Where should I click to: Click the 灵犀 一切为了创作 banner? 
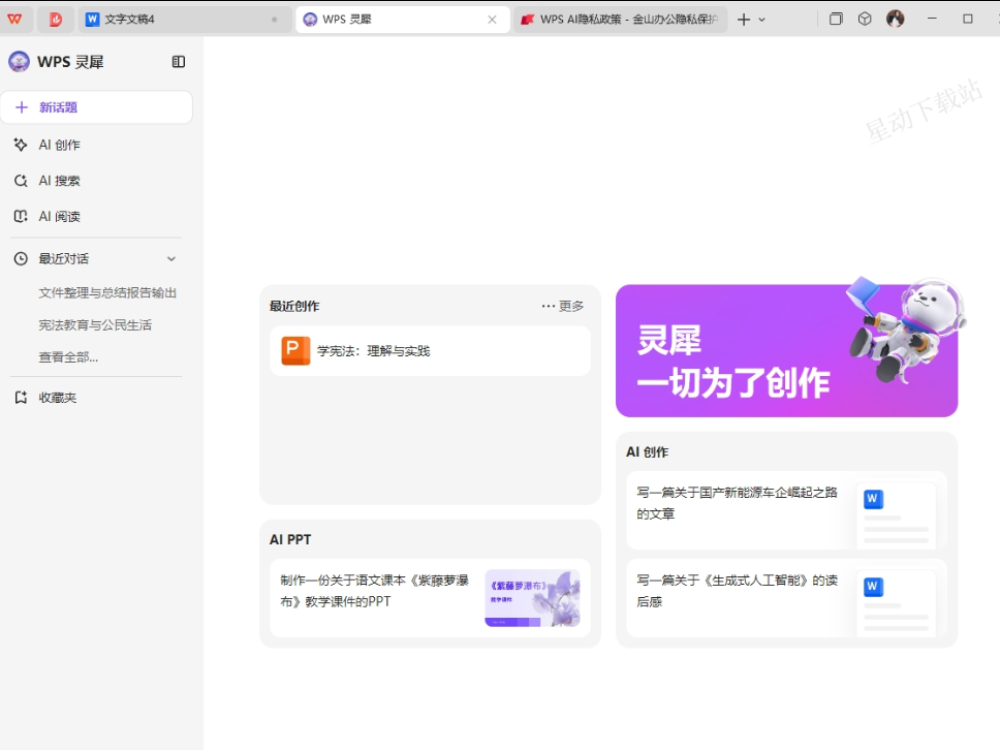click(786, 351)
